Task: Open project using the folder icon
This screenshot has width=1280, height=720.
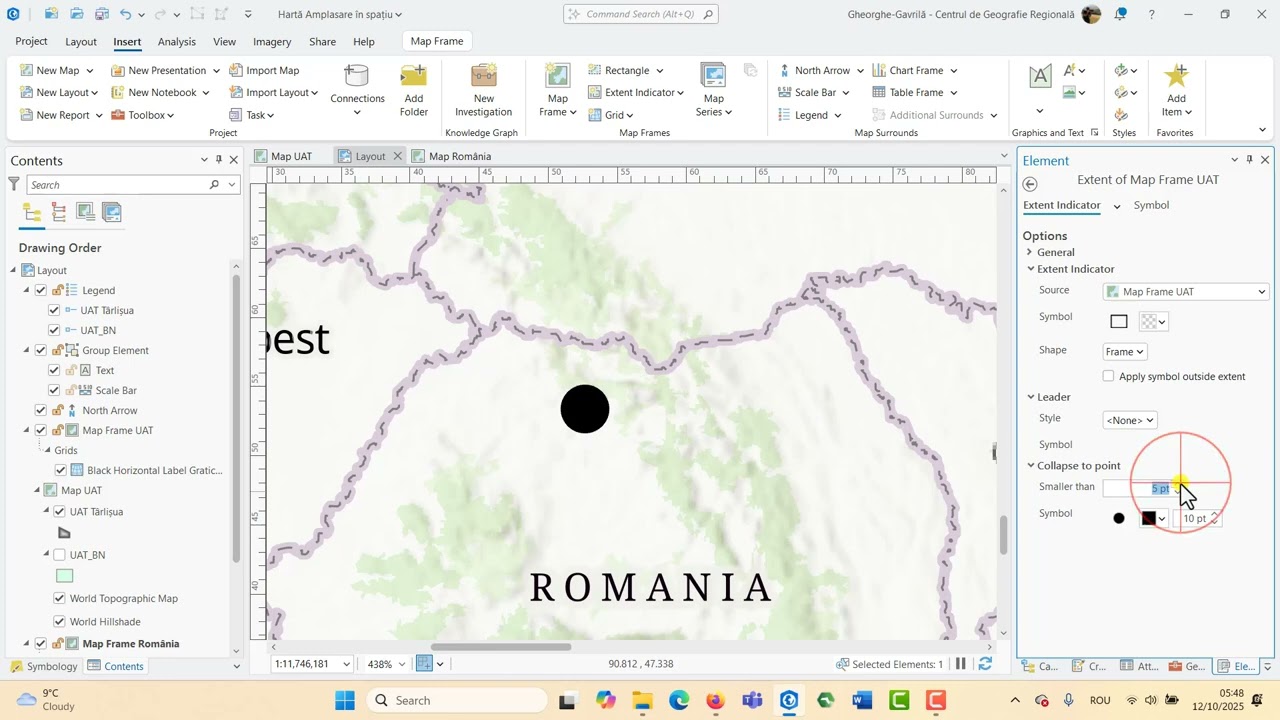Action: [77, 14]
